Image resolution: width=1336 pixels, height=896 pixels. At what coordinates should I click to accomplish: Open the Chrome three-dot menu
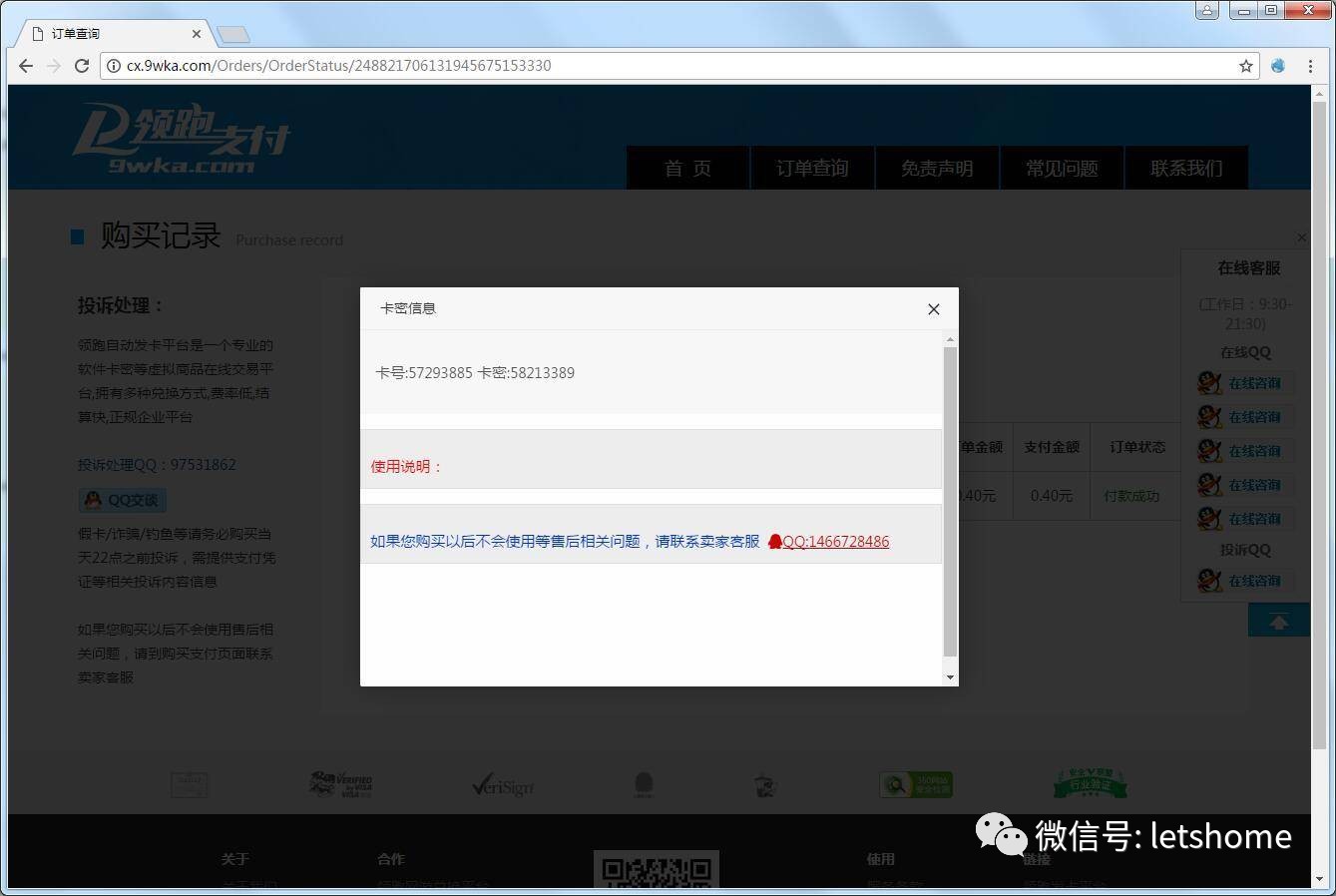coord(1309,66)
